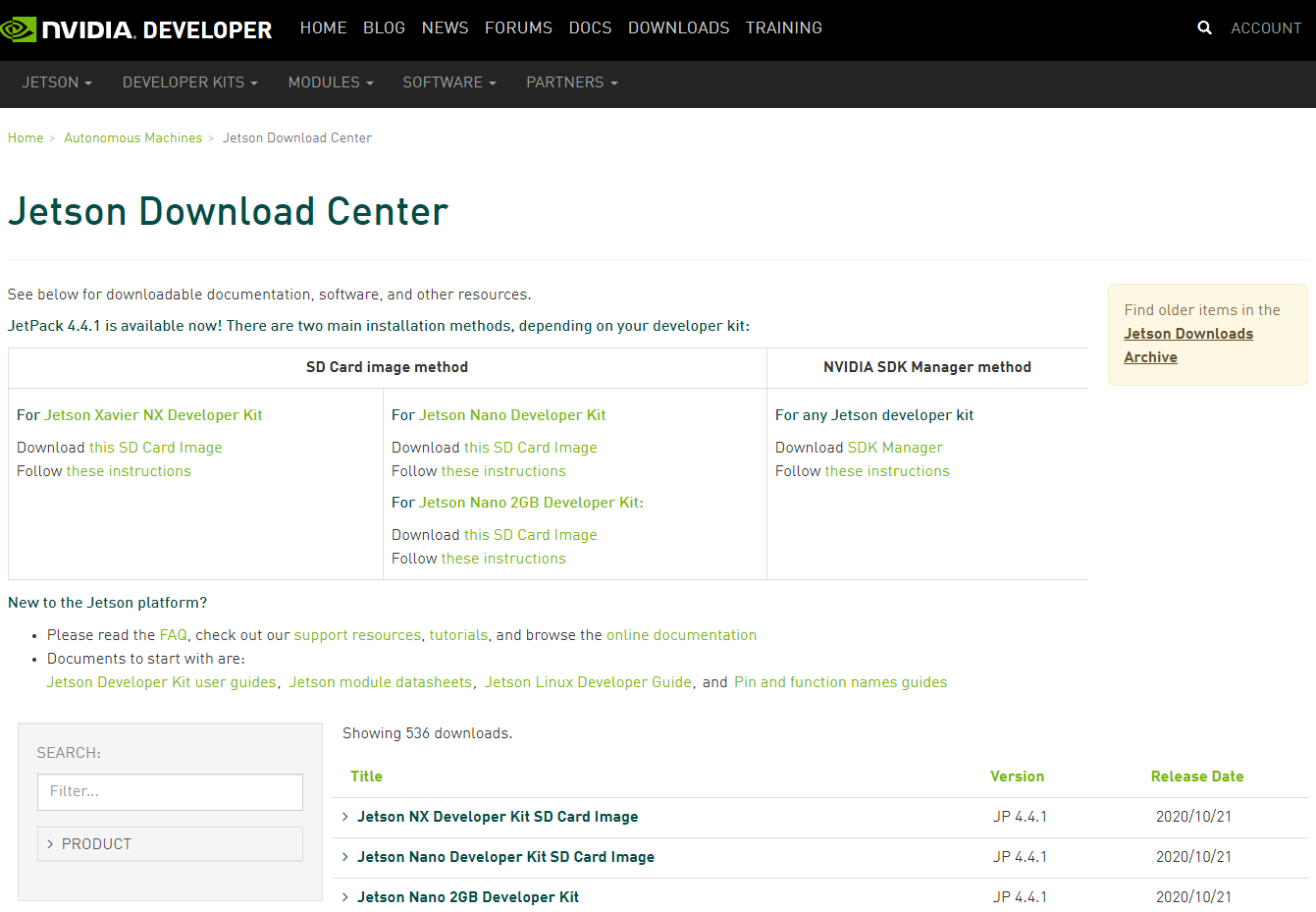Image resolution: width=1316 pixels, height=912 pixels.
Task: Open Pin and function names guides
Action: coord(840,682)
